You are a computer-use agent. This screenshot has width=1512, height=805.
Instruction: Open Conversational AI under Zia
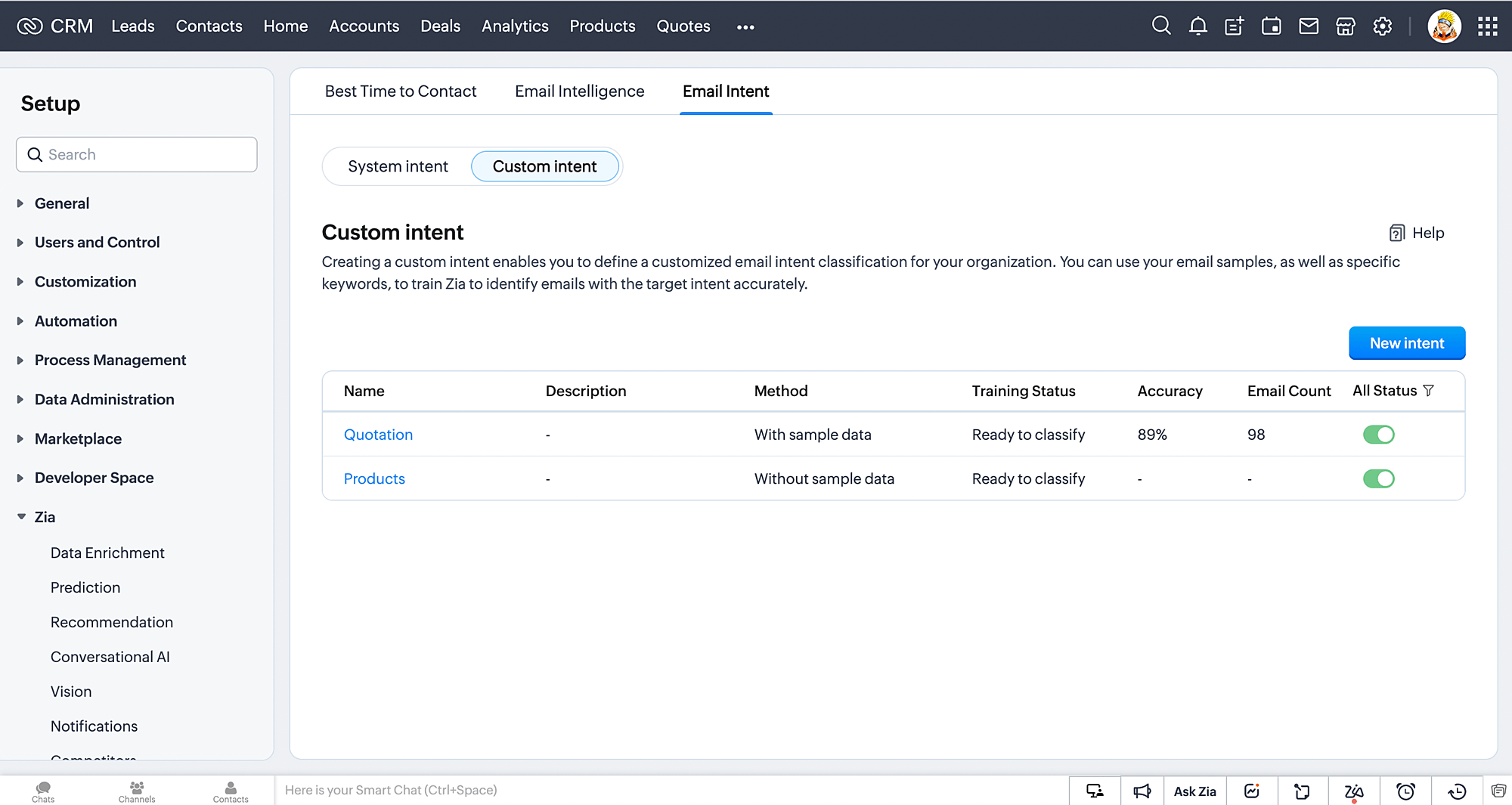[110, 657]
